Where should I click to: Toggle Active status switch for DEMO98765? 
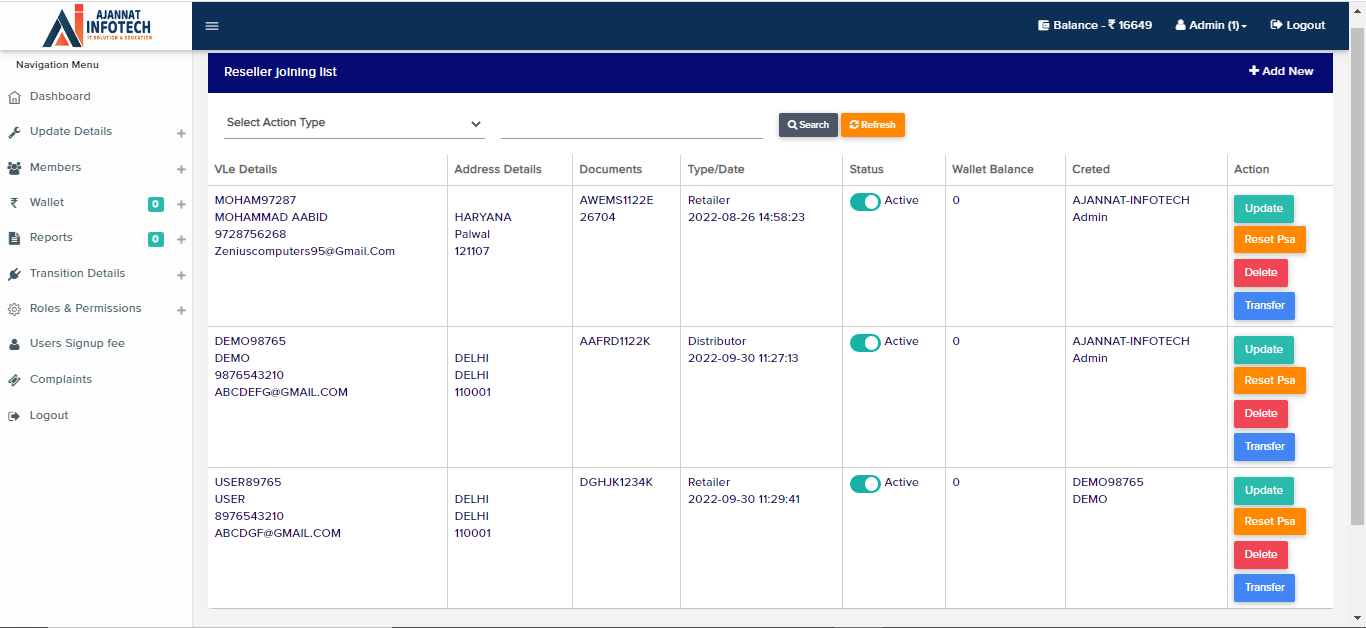click(865, 343)
